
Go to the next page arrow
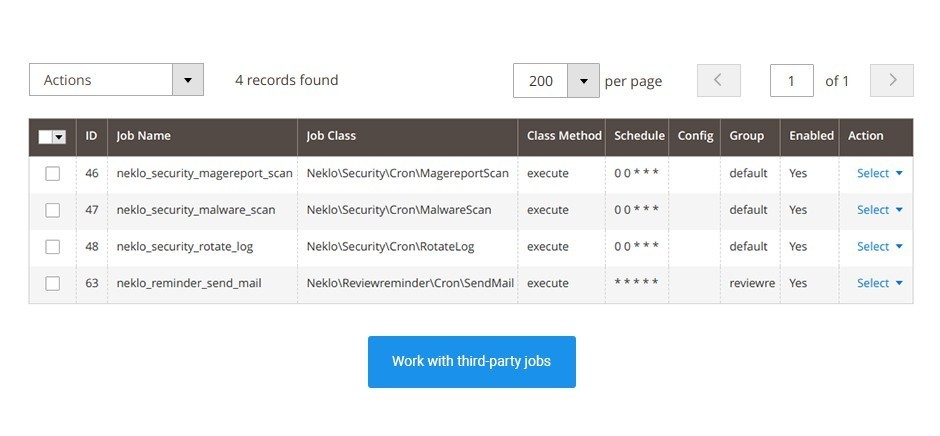point(892,80)
